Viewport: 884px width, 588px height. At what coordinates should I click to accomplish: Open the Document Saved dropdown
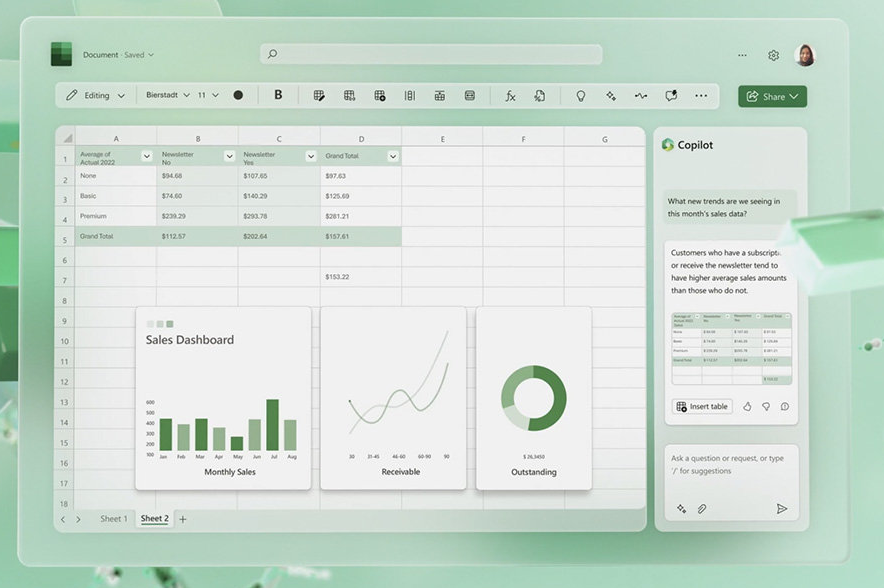click(118, 55)
